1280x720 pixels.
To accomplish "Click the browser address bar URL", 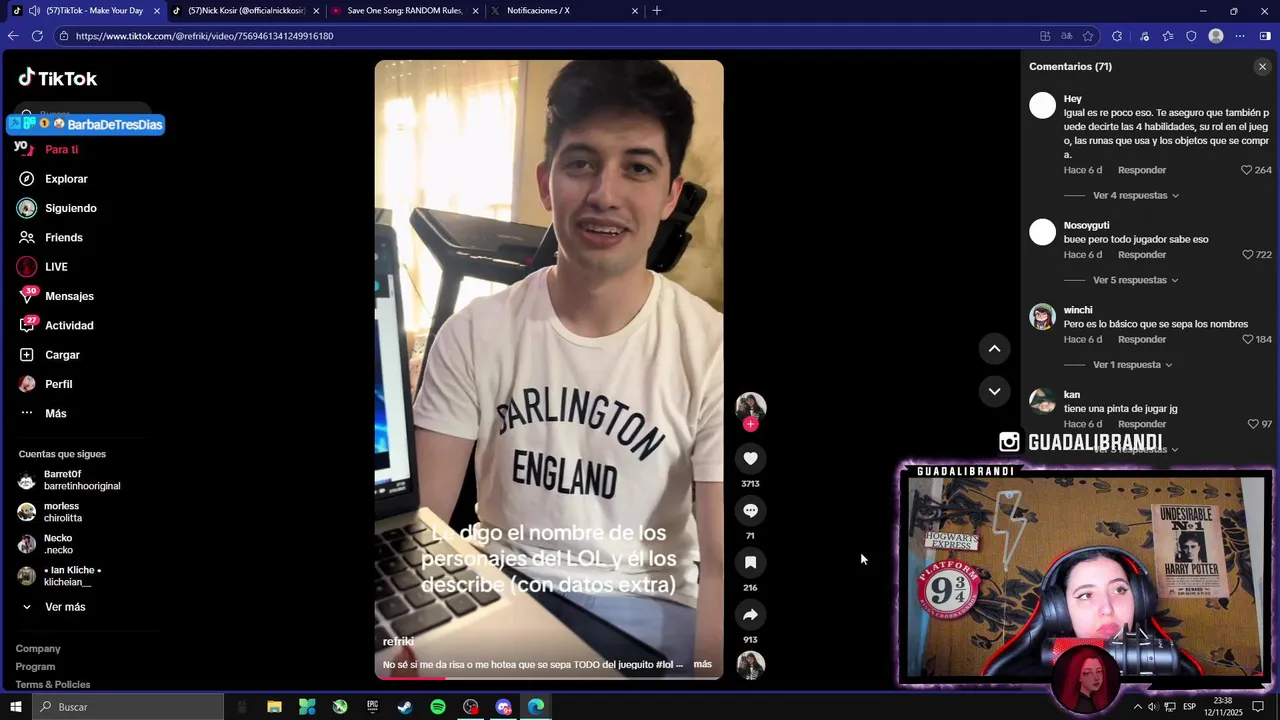I will (204, 36).
